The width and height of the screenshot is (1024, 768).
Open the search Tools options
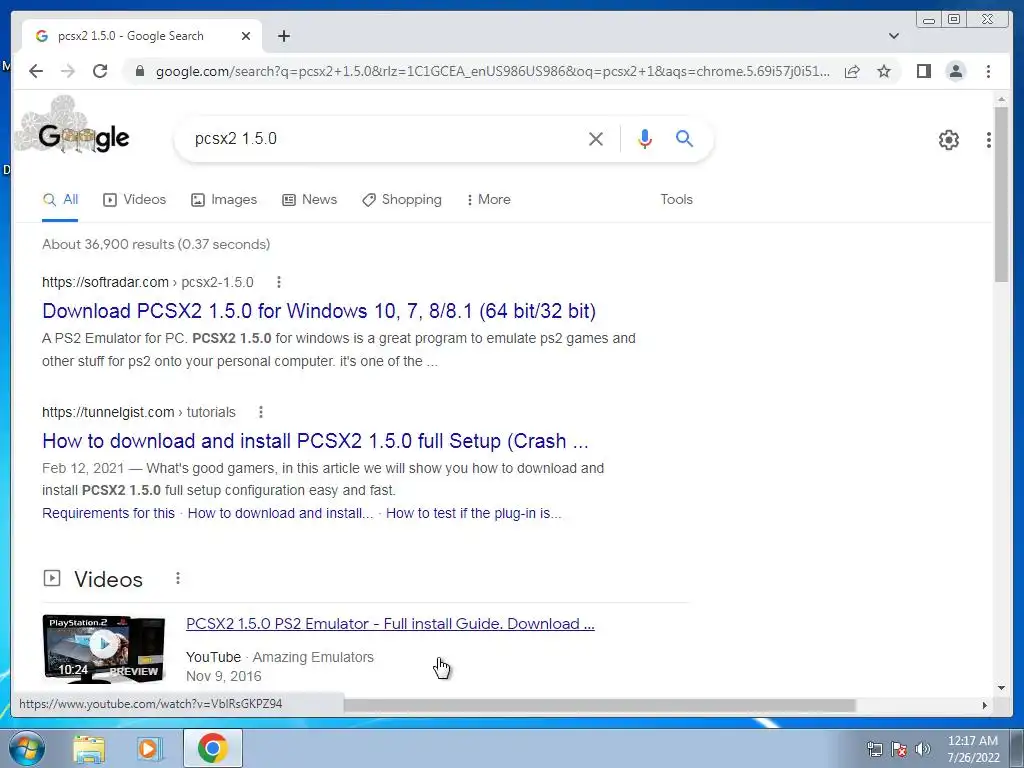676,200
